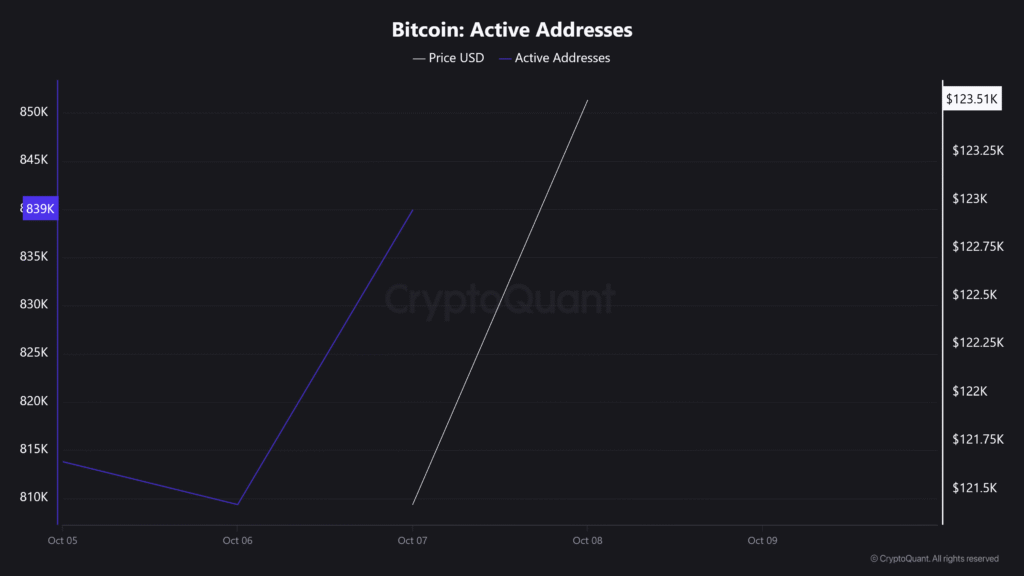
Task: Select the purple 839K value badge
Action: tap(41, 209)
